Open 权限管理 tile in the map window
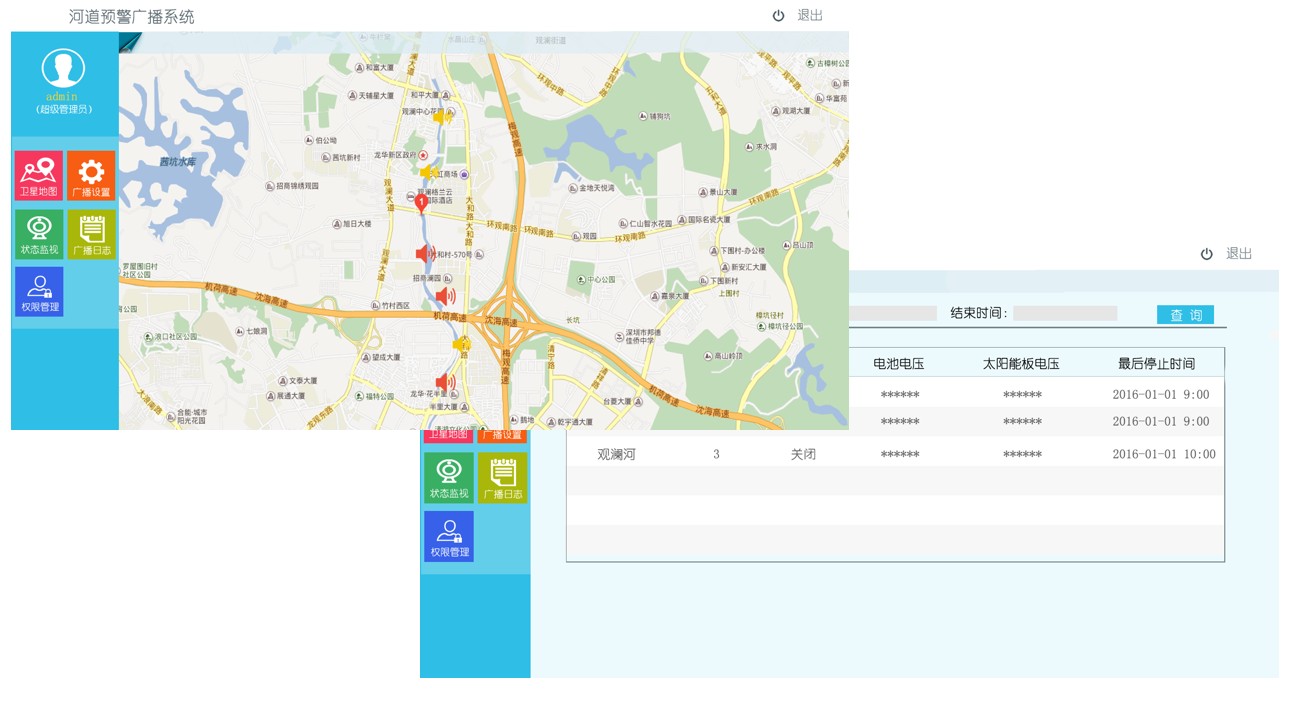Image resolution: width=1297 pixels, height=702 pixels. pyautogui.click(x=39, y=292)
